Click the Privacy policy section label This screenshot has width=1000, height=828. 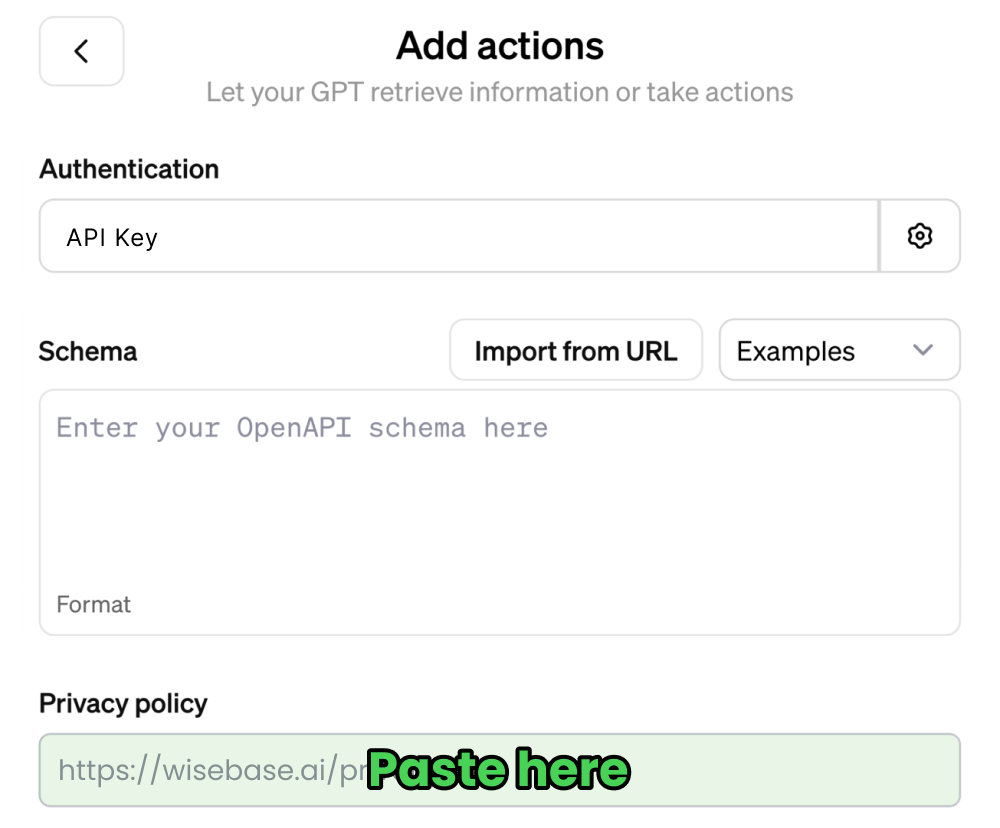click(123, 704)
